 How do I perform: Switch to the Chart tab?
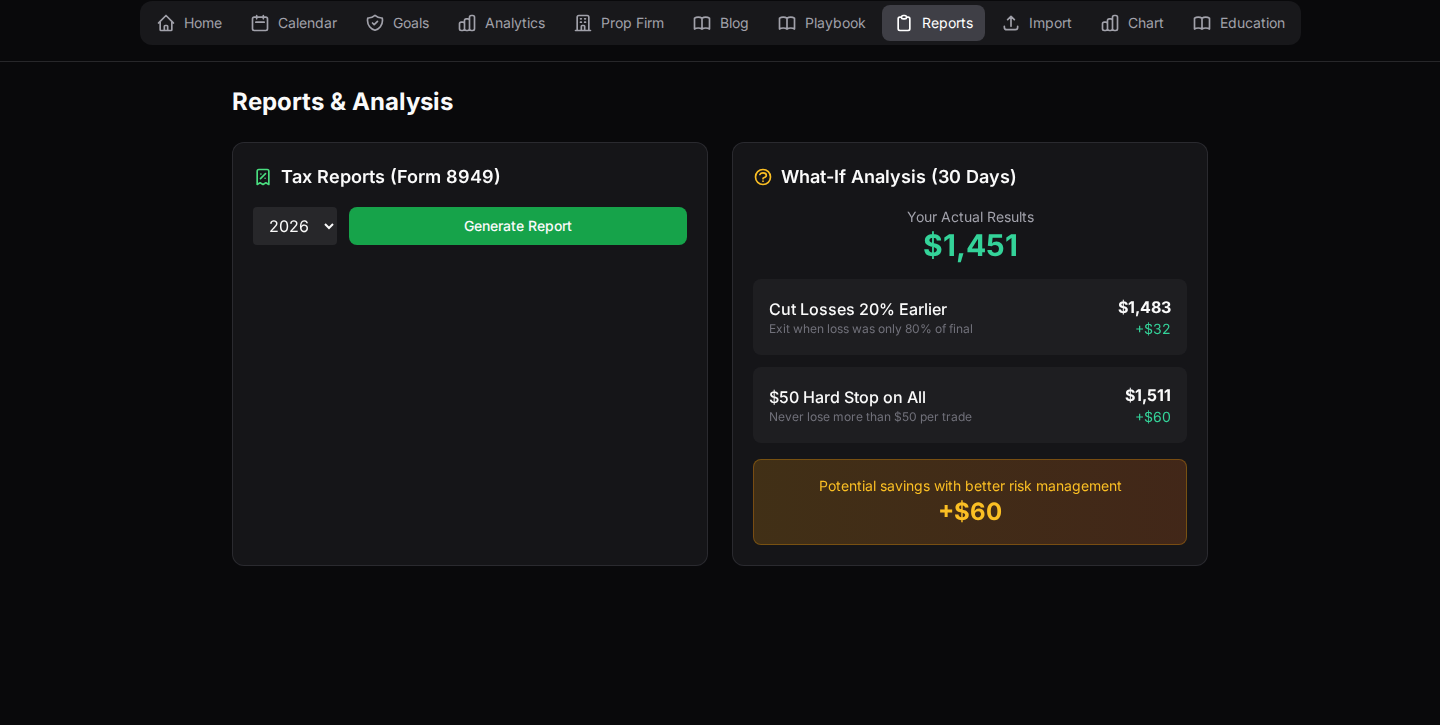tap(1133, 23)
